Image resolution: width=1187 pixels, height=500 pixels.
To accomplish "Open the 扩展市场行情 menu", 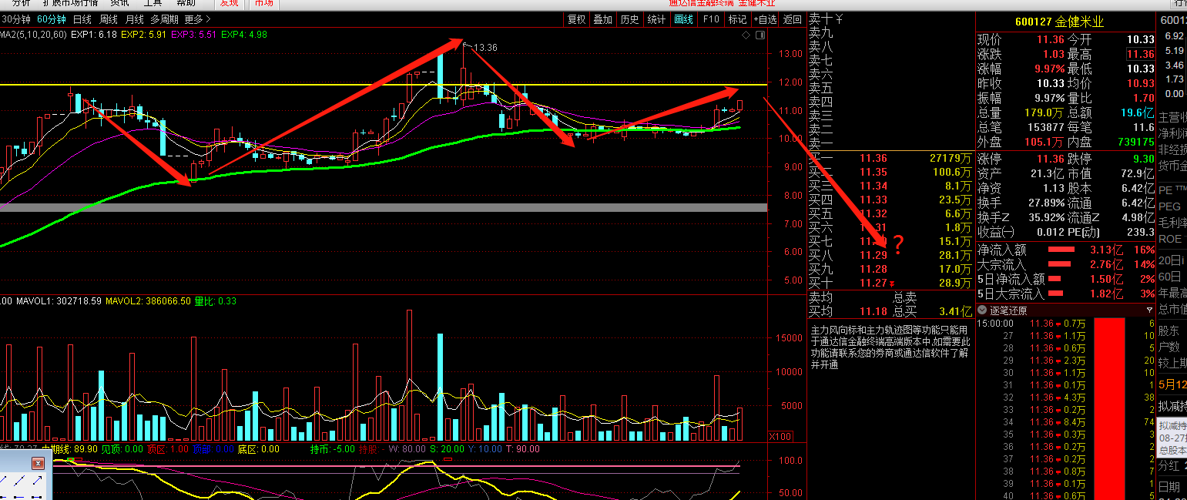I will click(70, 3).
